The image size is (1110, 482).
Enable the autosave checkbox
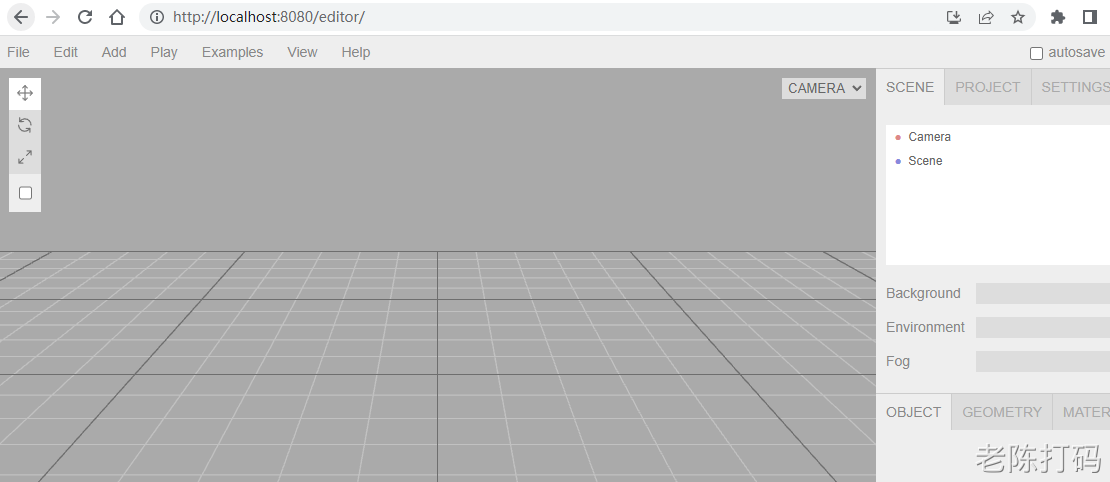(1036, 53)
